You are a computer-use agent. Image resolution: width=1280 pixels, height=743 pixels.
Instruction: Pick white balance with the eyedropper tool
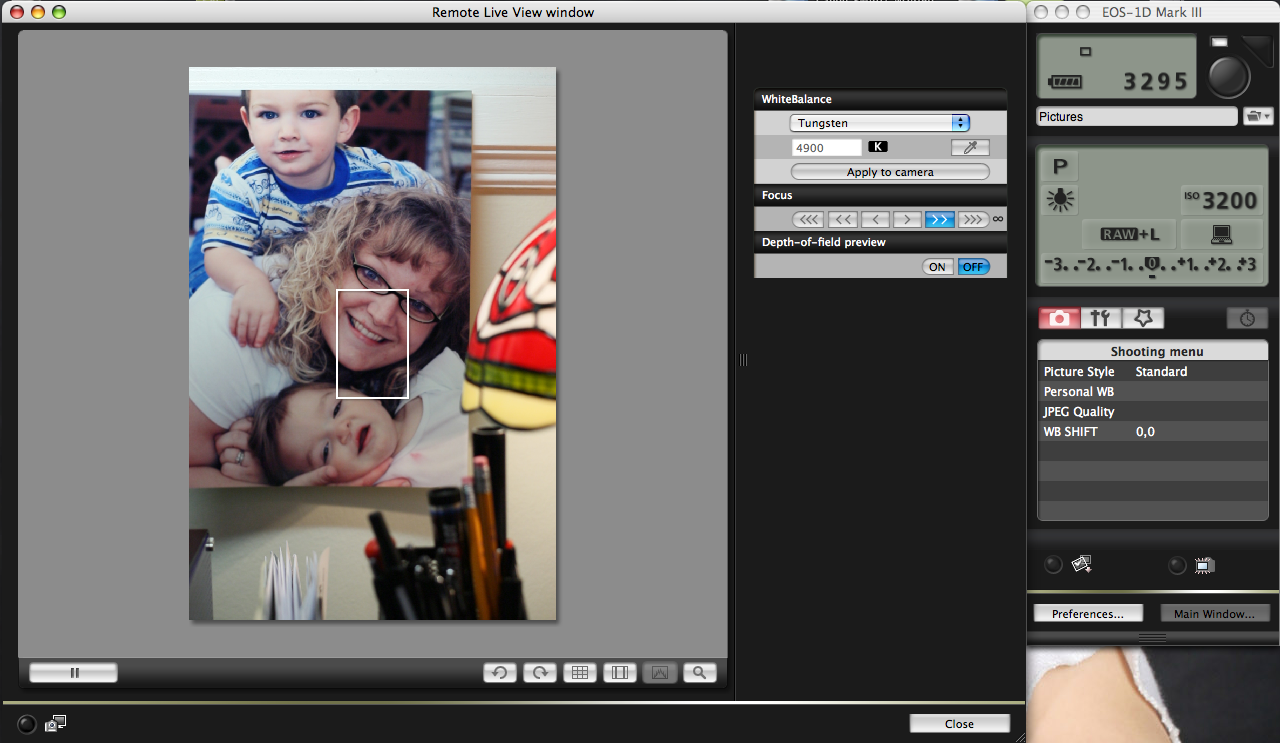click(x=969, y=148)
